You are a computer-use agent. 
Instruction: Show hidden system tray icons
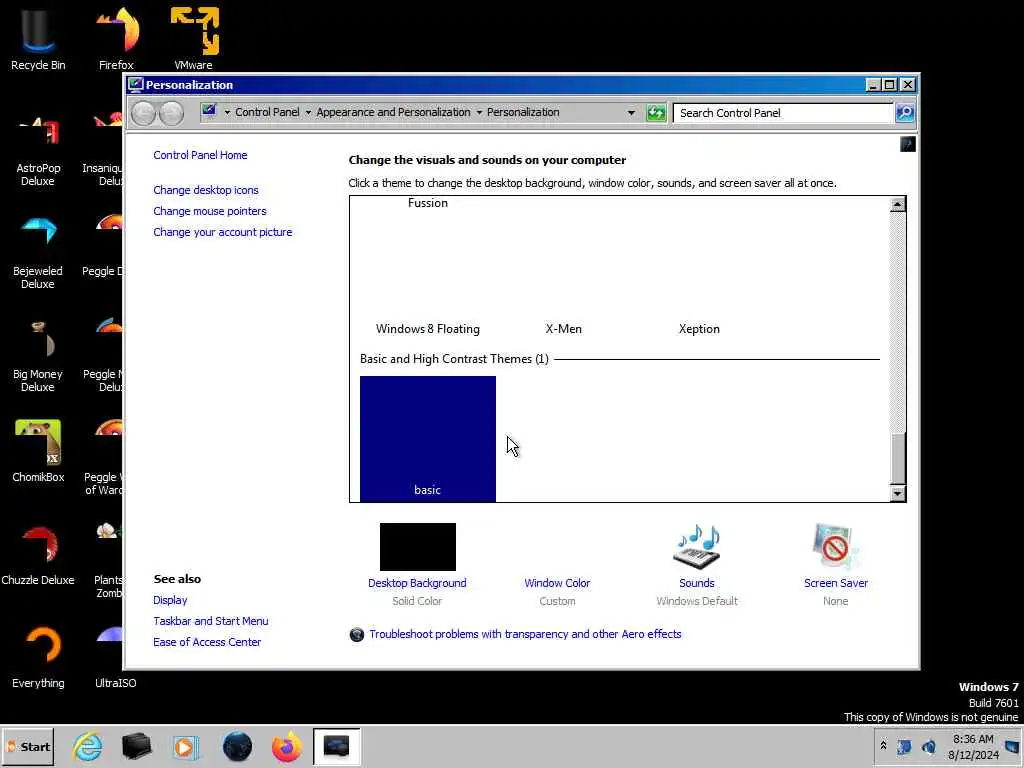(884, 746)
